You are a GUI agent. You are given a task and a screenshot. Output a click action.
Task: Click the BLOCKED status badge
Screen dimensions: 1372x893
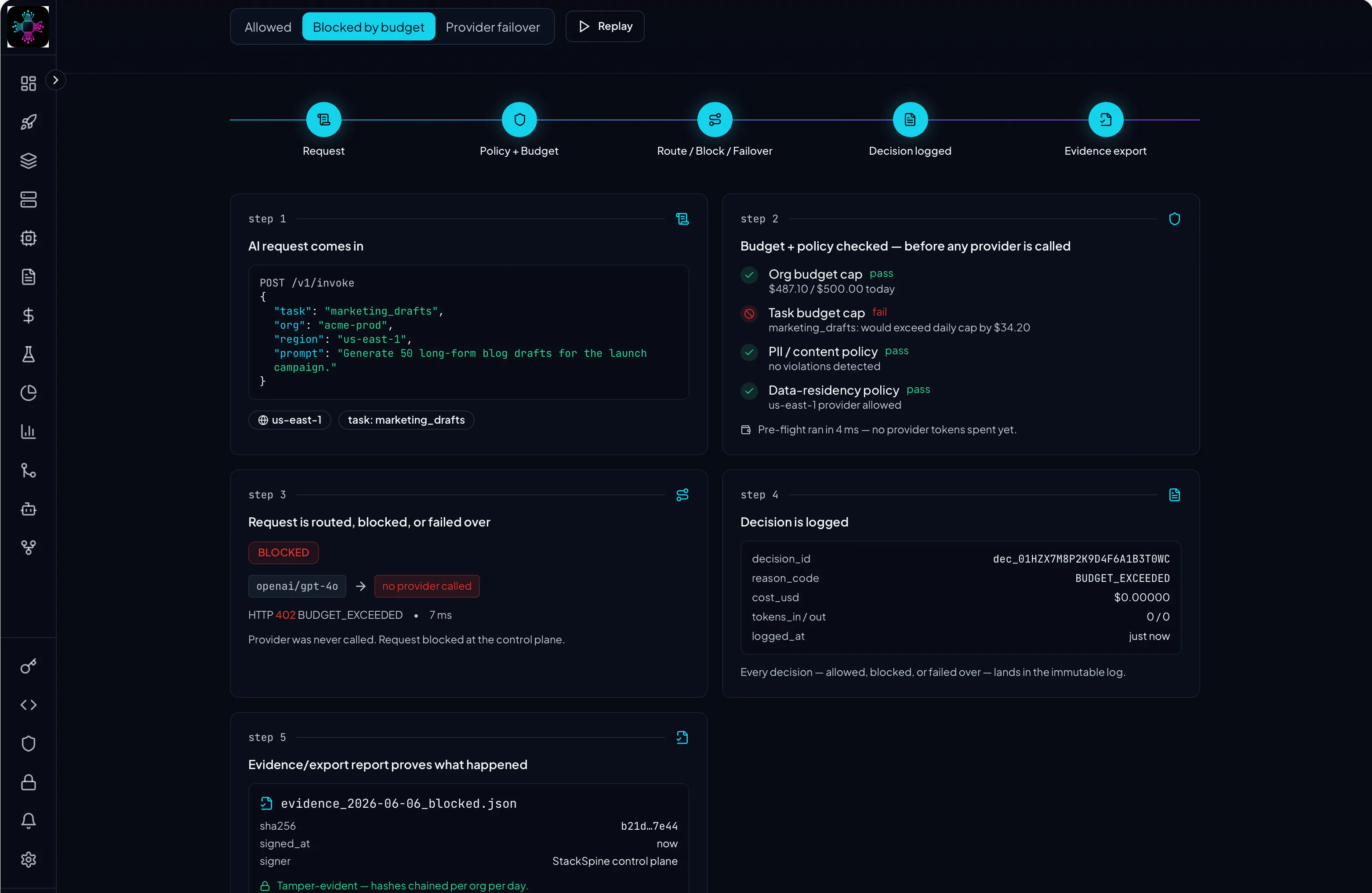[x=283, y=553]
